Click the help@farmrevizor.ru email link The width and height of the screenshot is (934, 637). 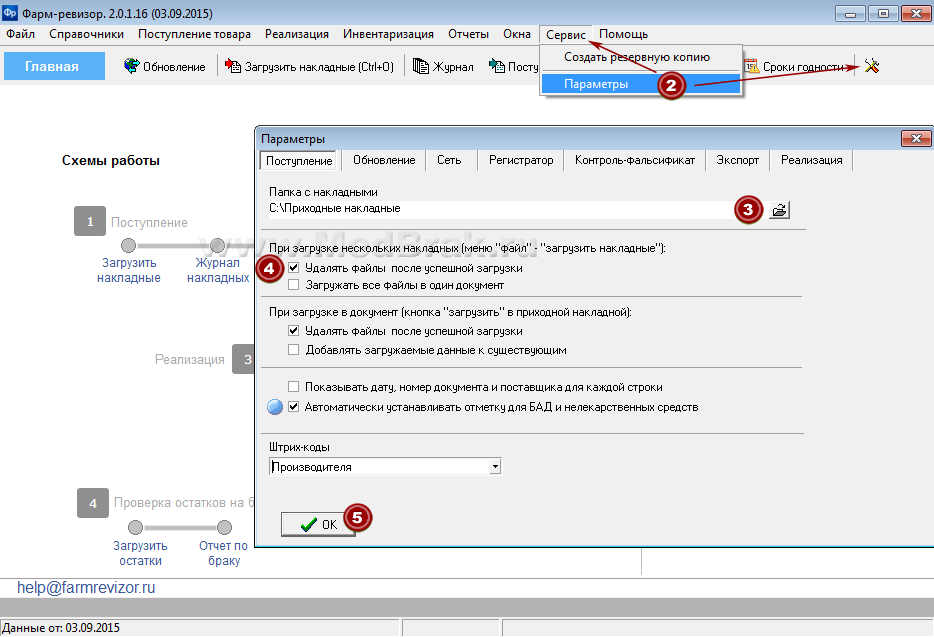click(86, 588)
